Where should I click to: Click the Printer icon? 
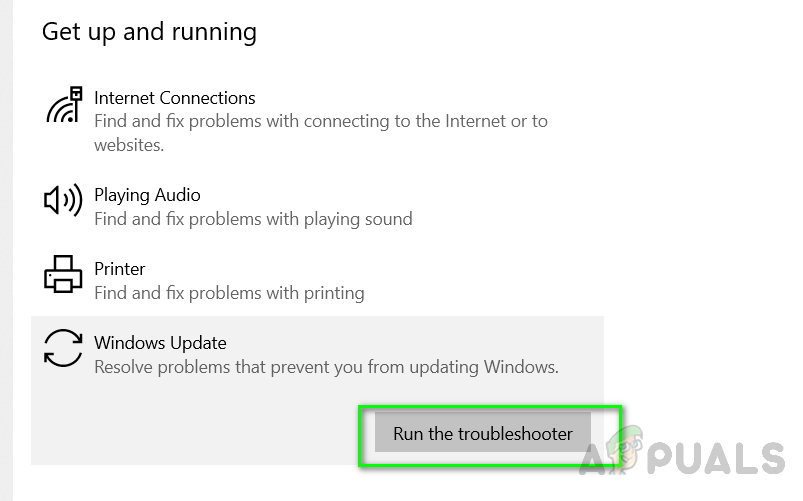point(63,274)
